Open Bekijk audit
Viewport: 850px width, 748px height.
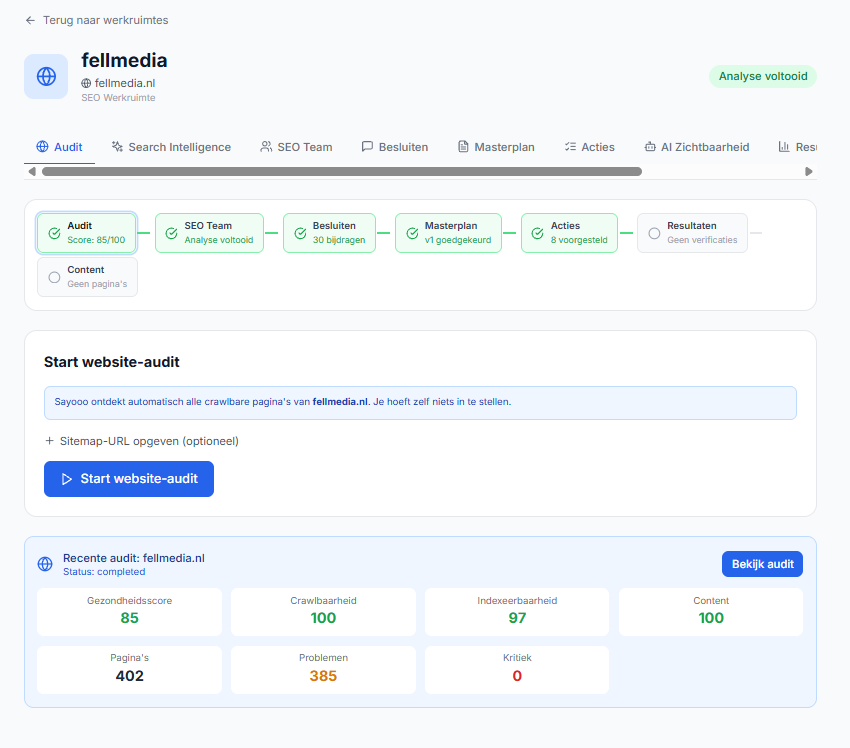tap(762, 564)
